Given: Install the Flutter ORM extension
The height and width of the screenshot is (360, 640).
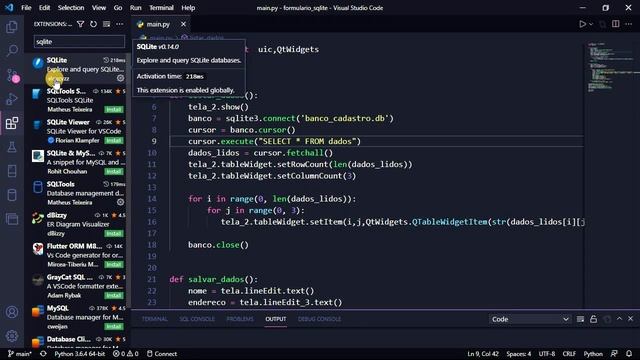Looking at the screenshot, I should coord(113,264).
